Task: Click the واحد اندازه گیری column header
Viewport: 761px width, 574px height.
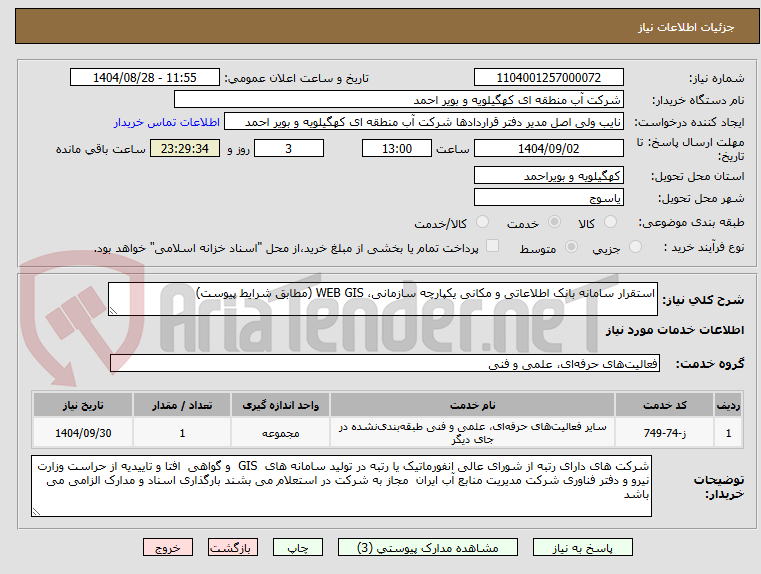Action: coord(280,405)
